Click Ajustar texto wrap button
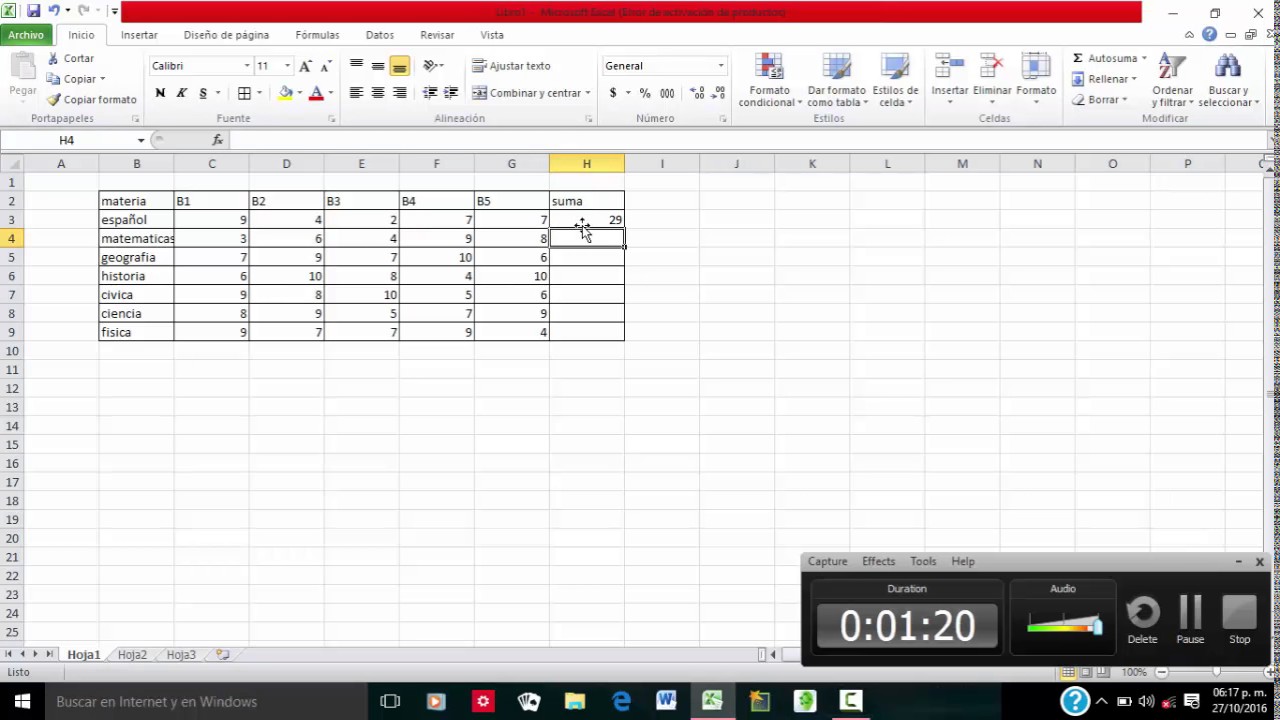The height and width of the screenshot is (720, 1280). (512, 66)
